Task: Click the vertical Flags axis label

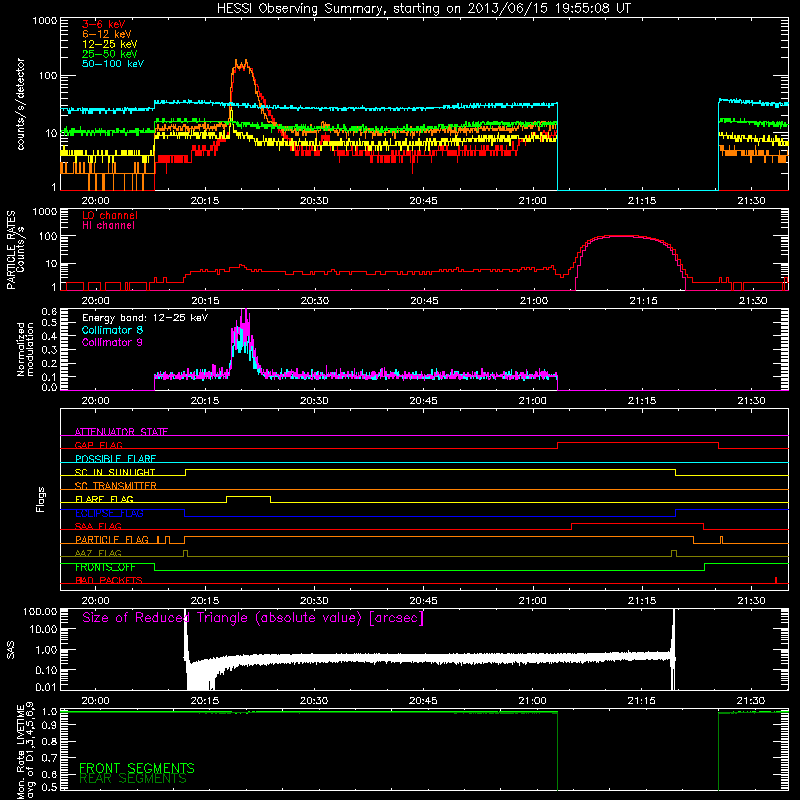Action: pyautogui.click(x=41, y=499)
